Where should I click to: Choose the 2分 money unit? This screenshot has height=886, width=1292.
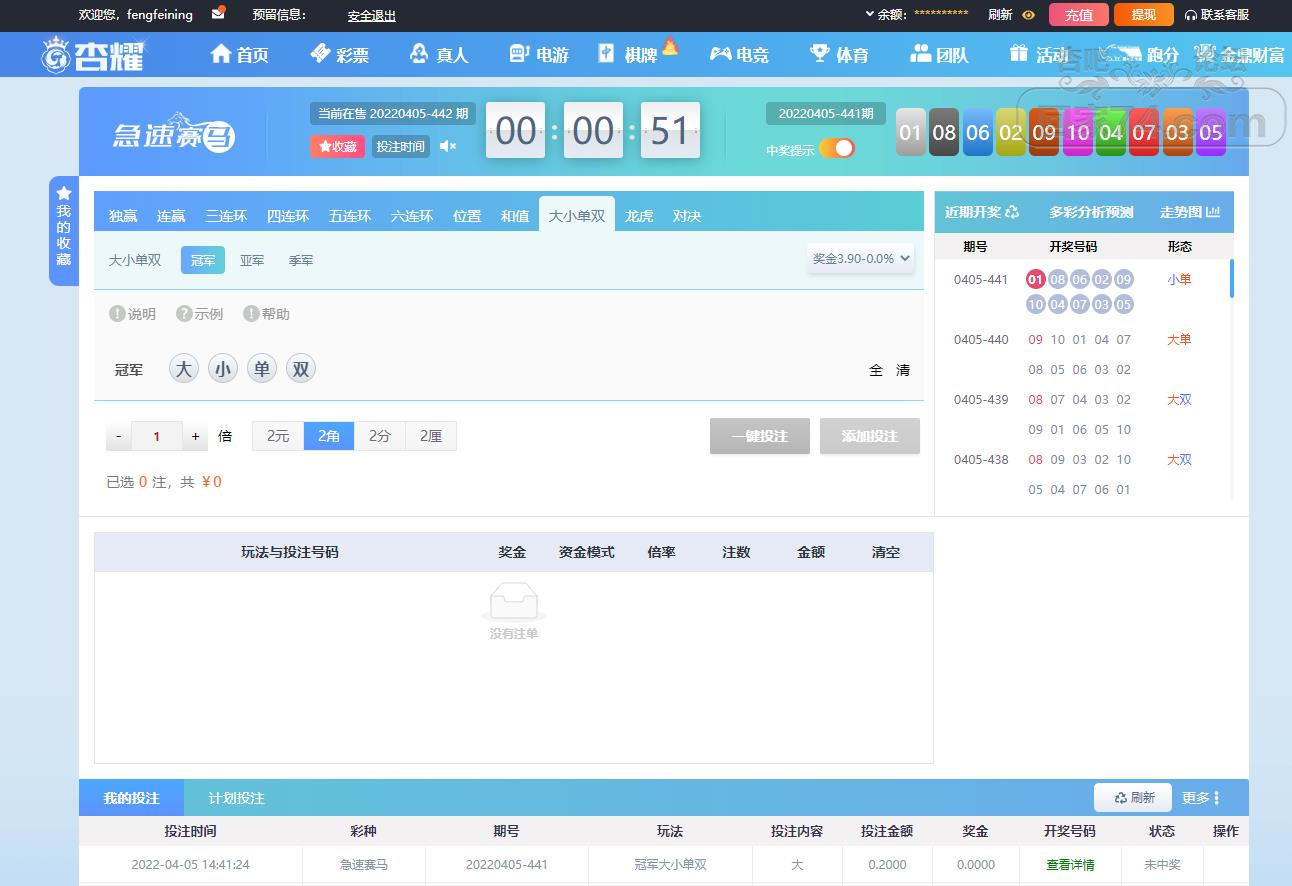coord(380,436)
